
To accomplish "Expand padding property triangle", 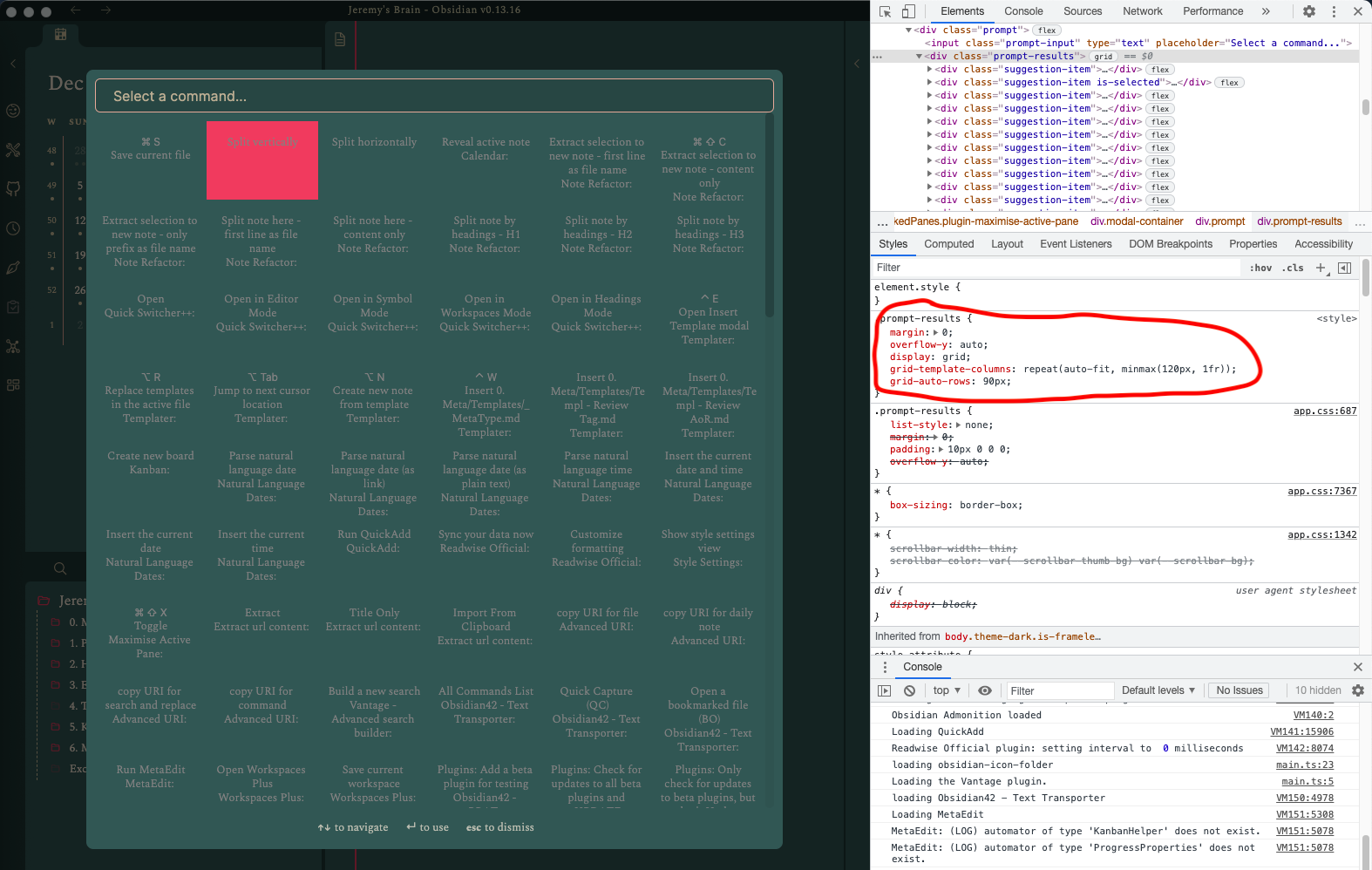I will click(x=941, y=449).
